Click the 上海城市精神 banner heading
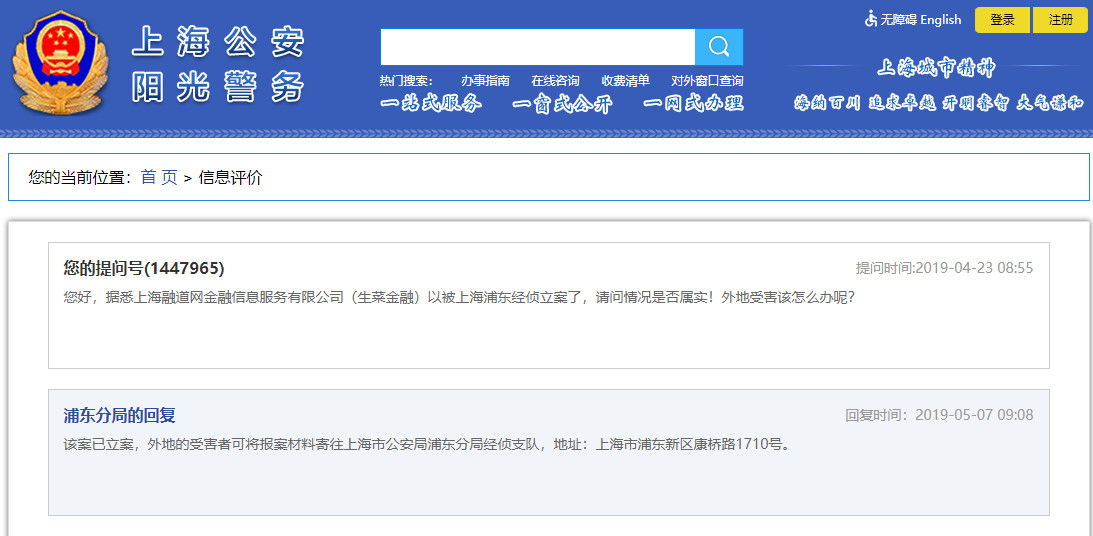The image size is (1093, 536). (936, 68)
